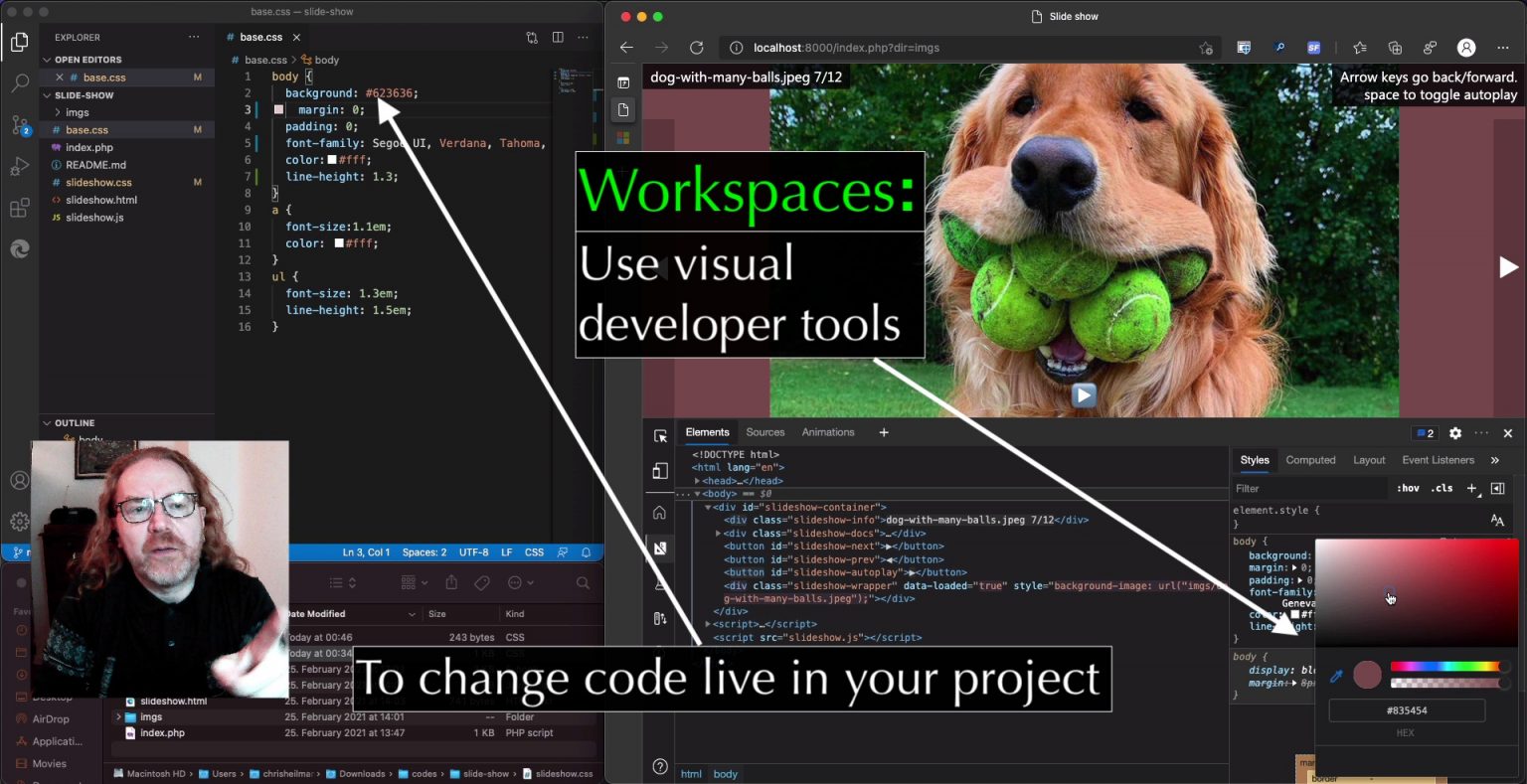Open the Extensions view in VS Code
Image resolution: width=1527 pixels, height=784 pixels.
[20, 207]
